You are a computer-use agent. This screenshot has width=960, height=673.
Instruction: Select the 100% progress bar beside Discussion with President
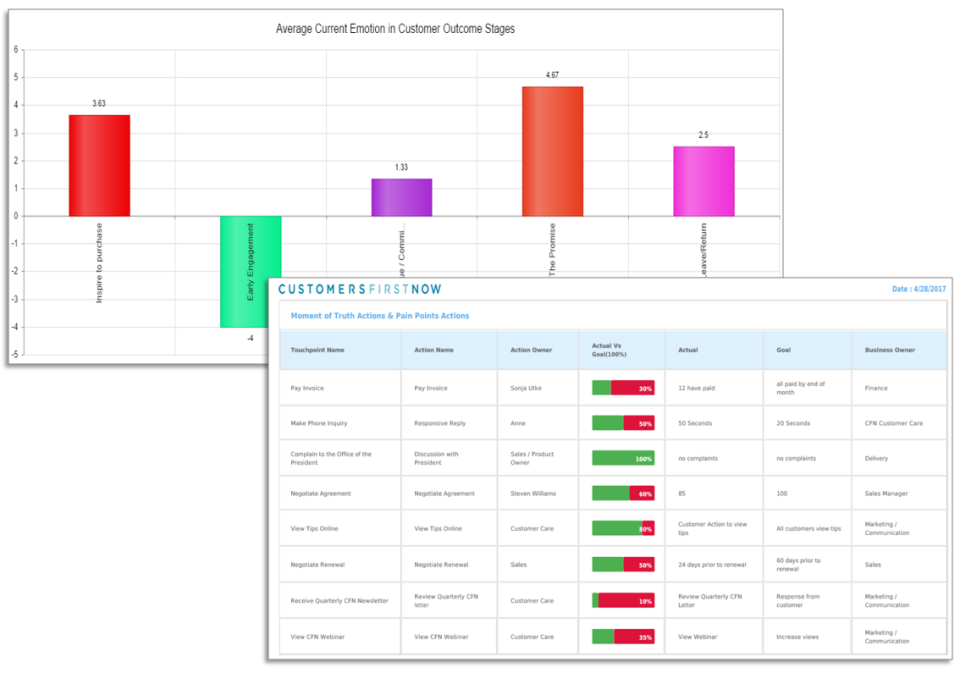tap(623, 458)
